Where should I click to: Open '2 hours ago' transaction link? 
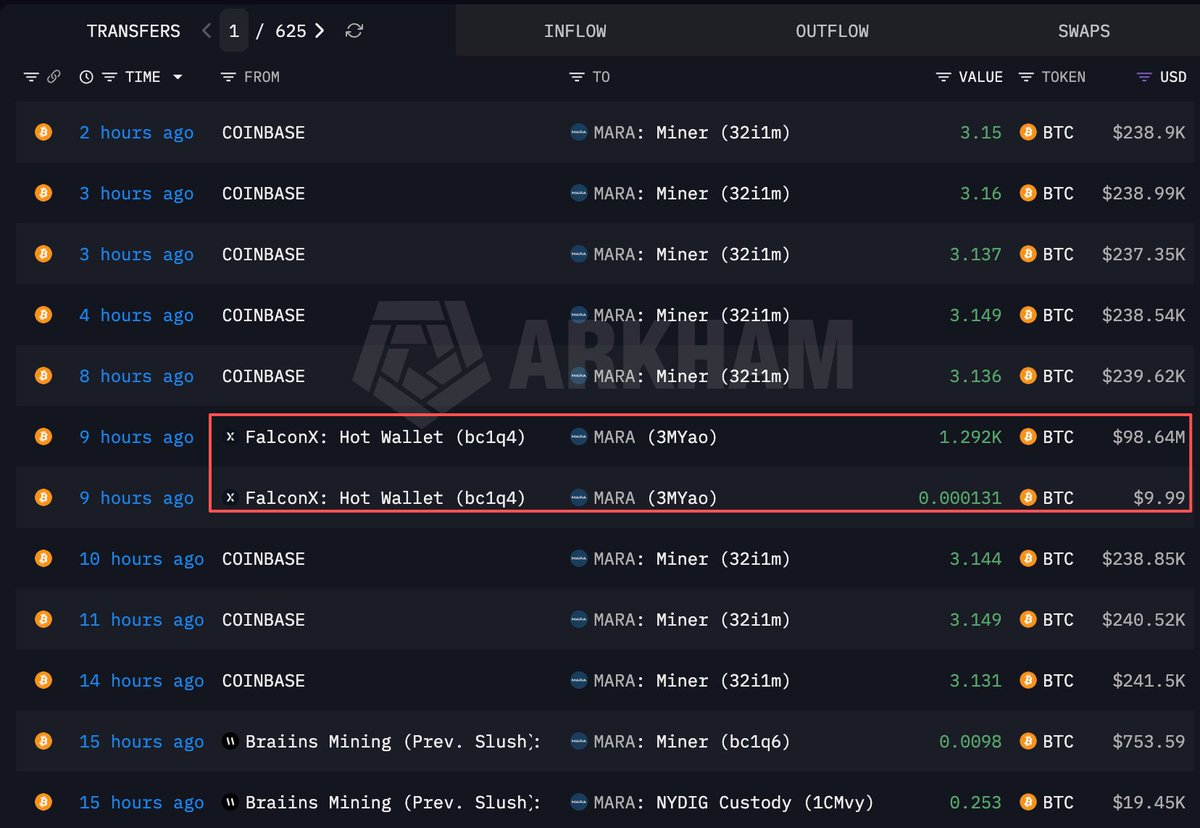(x=136, y=133)
